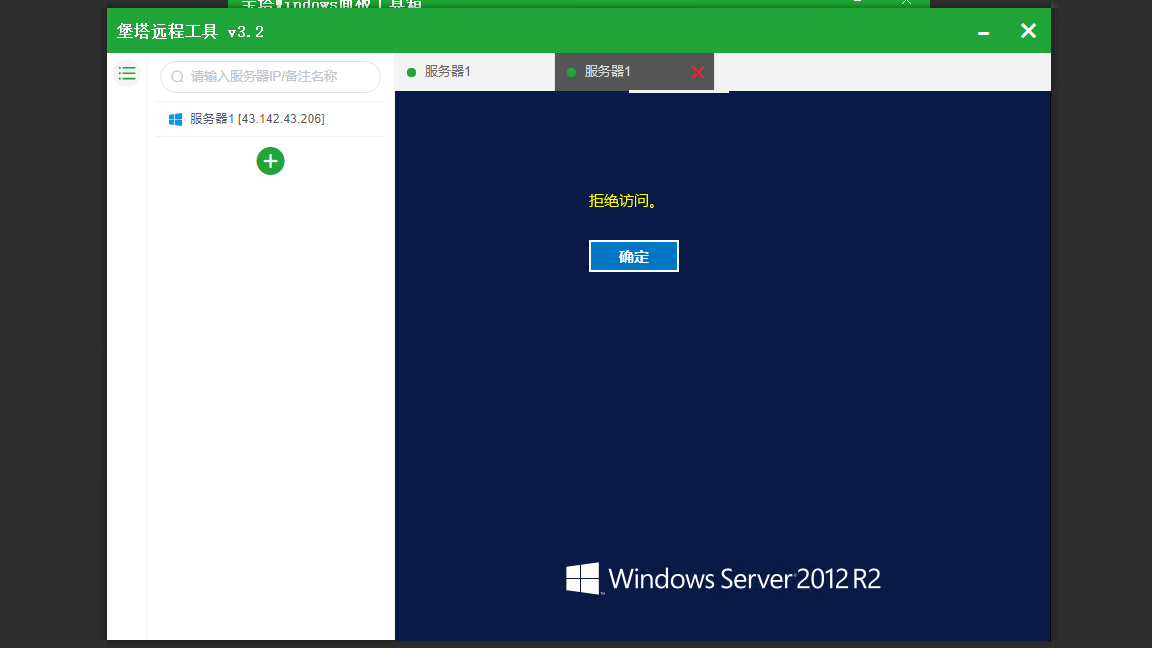Click the green status dot on active tab
The image size is (1152, 648).
[571, 72]
